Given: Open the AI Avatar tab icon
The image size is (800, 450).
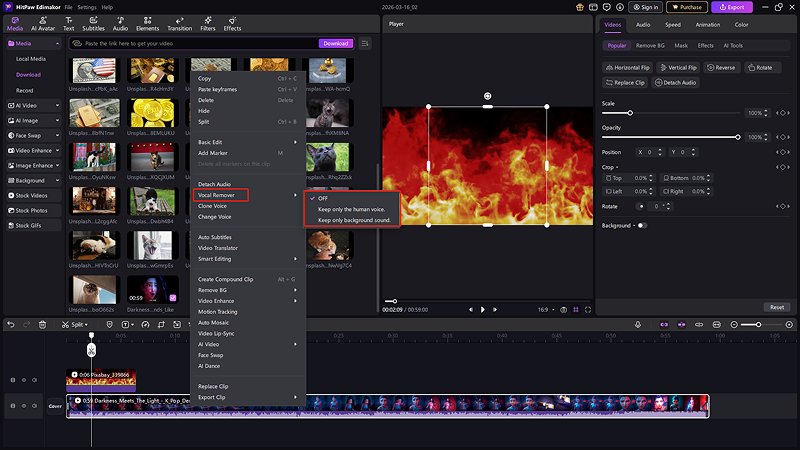Looking at the screenshot, I should click(x=41, y=22).
